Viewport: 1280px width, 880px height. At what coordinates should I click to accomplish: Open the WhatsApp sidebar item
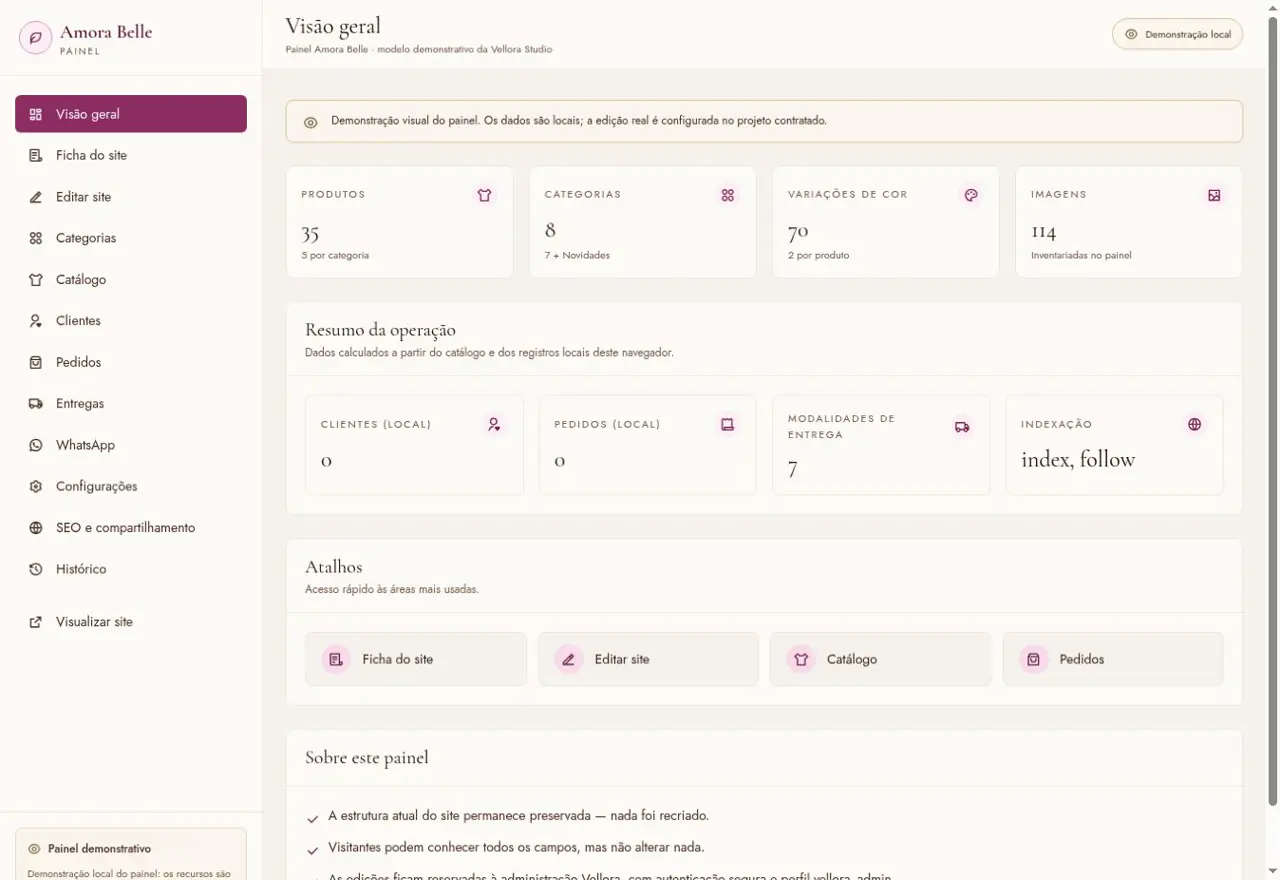[131, 445]
